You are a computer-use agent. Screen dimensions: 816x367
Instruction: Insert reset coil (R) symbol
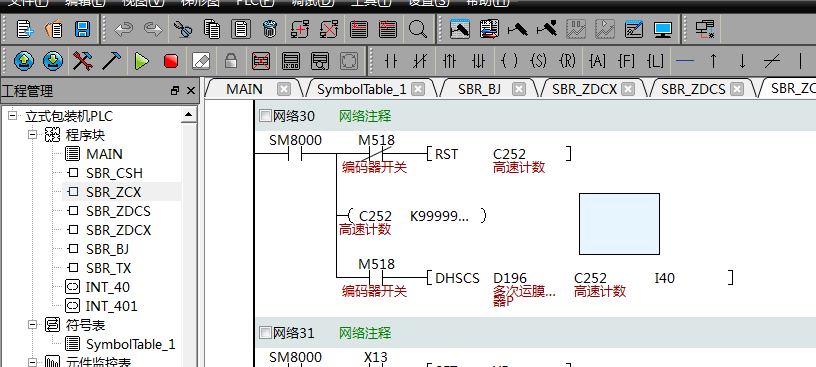click(x=567, y=61)
